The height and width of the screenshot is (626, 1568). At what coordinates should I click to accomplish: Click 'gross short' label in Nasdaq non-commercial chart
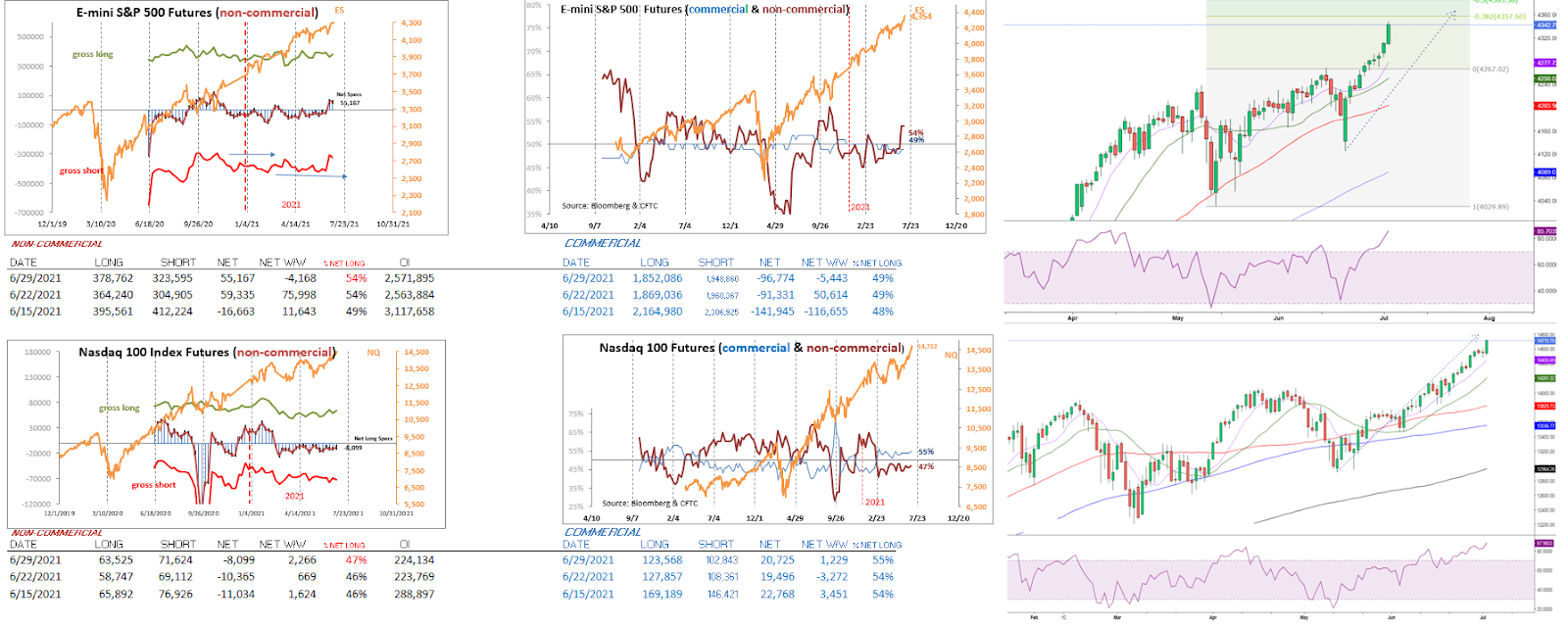coord(154,485)
